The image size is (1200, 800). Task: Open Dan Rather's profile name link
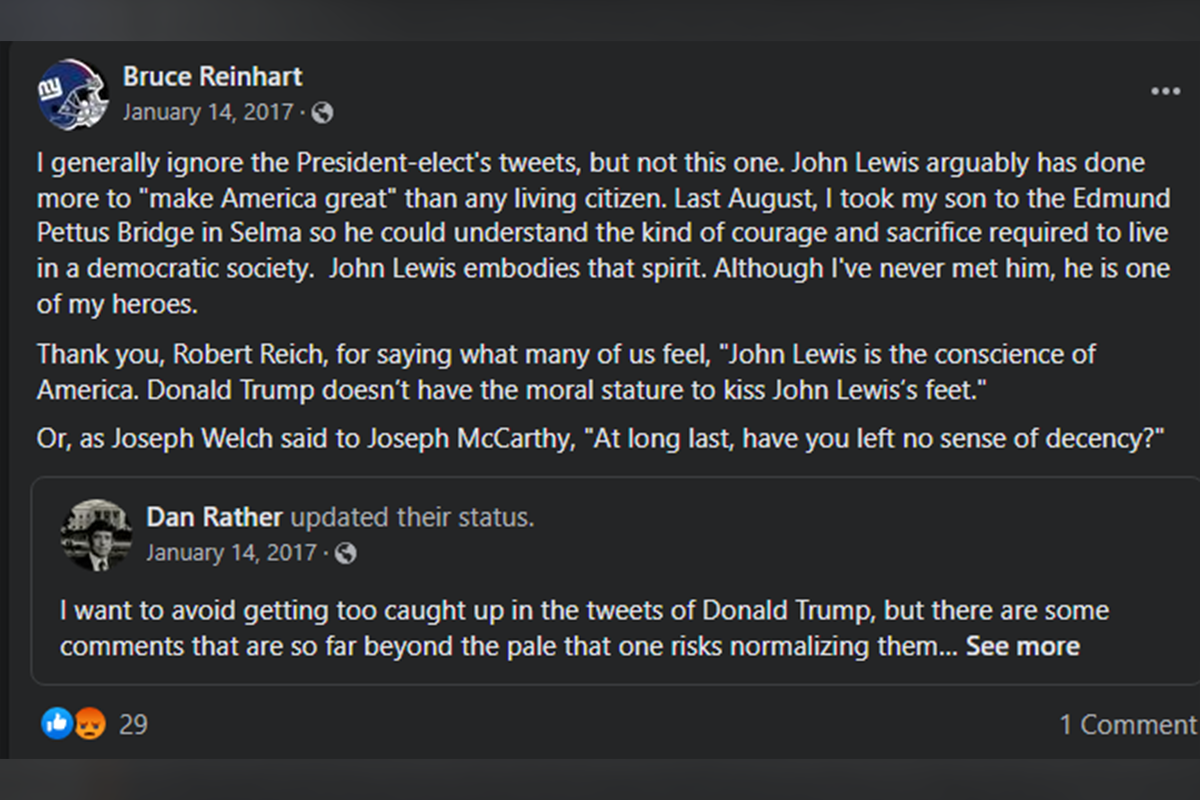point(215,517)
